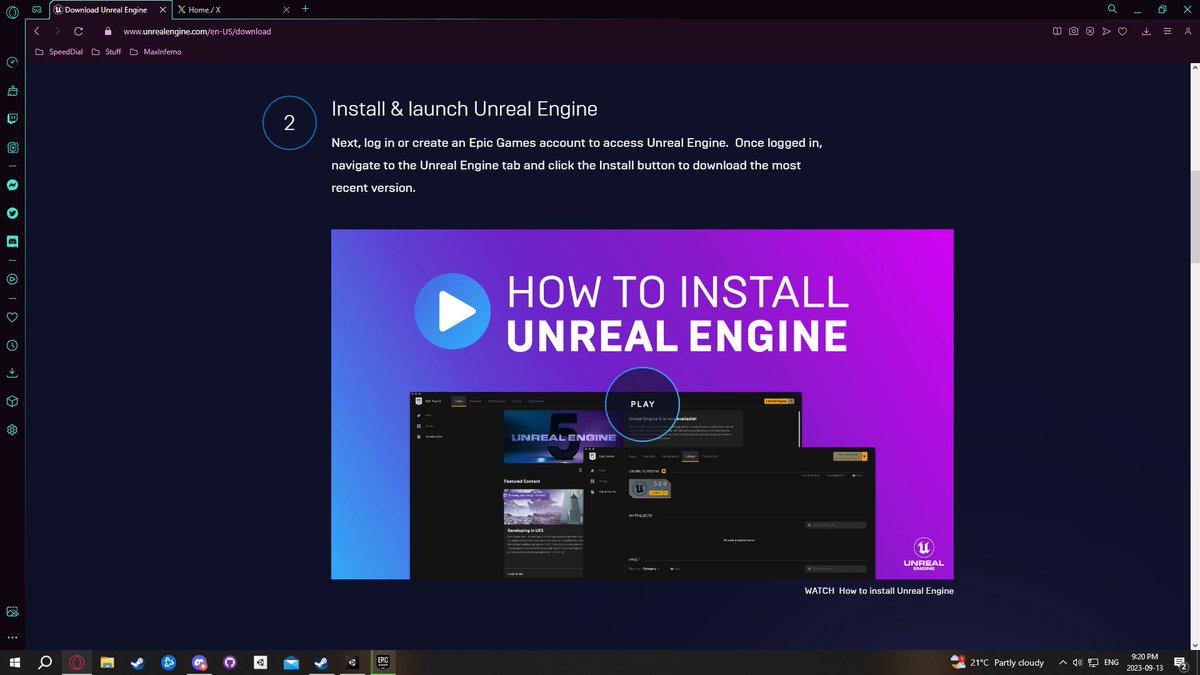Click Install & launch Unreal Engine heading
Viewport: 1200px width, 675px height.
pos(464,108)
